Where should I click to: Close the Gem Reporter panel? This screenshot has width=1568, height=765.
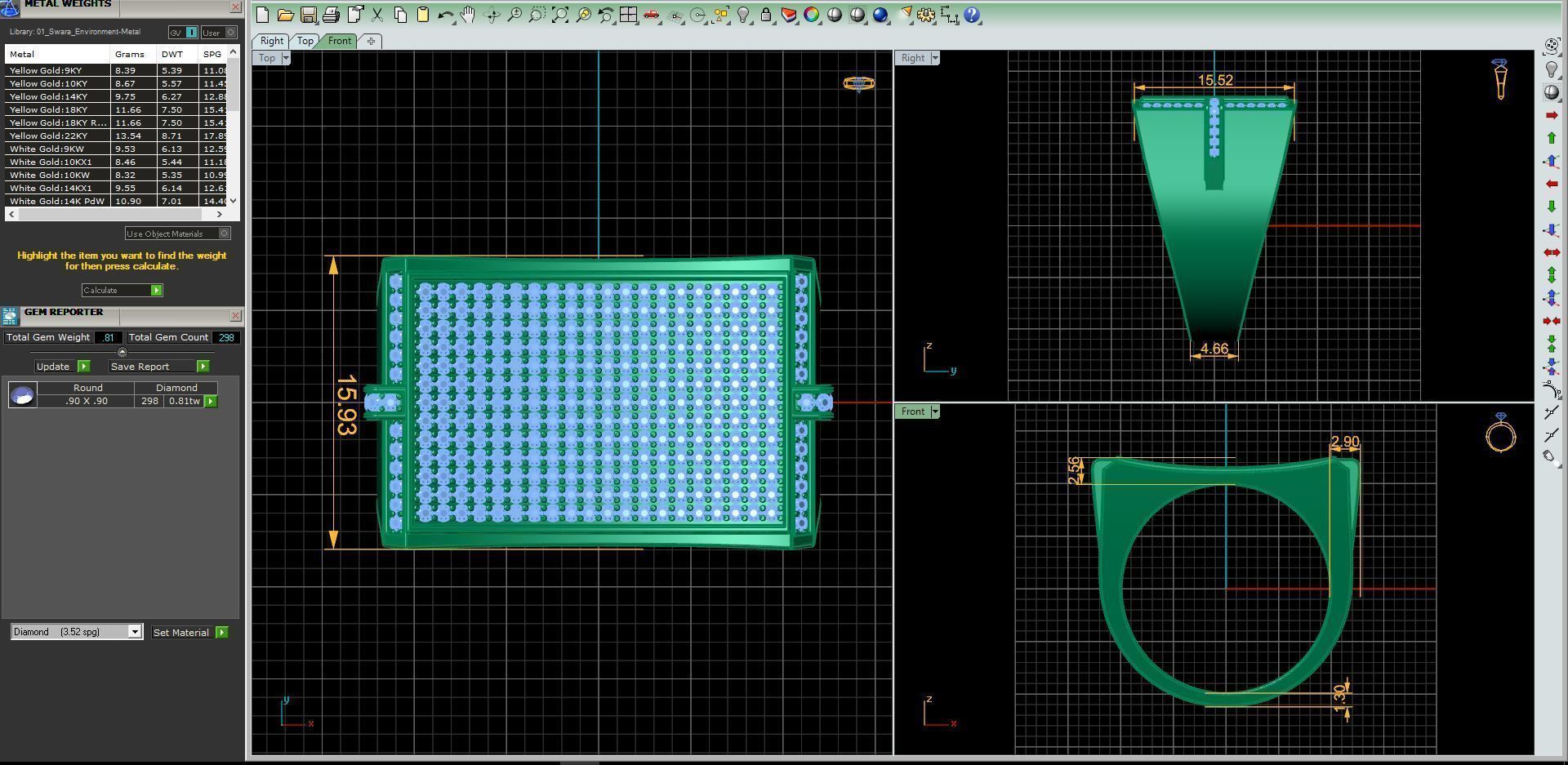(235, 315)
